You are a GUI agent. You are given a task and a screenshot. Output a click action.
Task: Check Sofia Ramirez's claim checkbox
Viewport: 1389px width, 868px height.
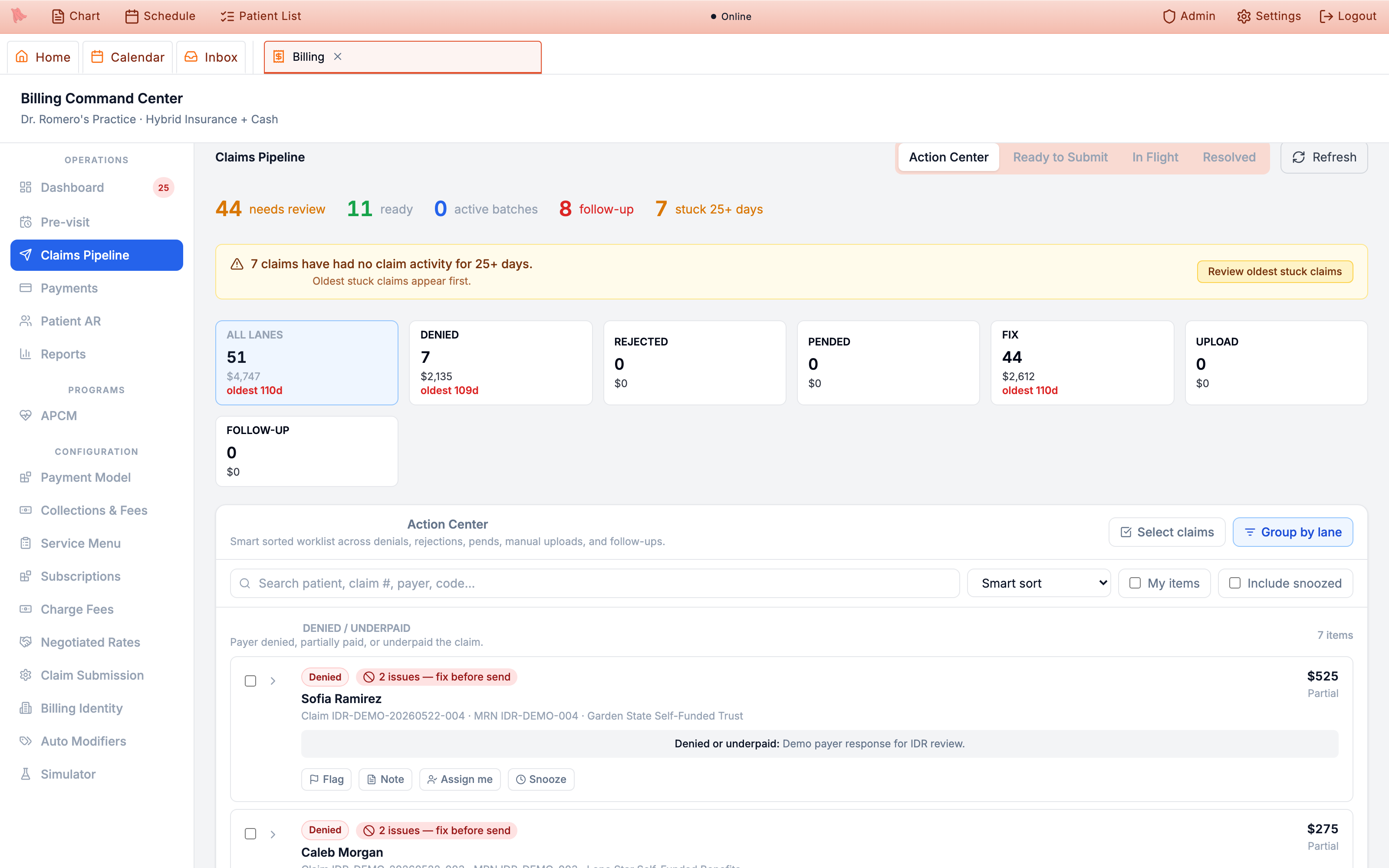coord(250,681)
